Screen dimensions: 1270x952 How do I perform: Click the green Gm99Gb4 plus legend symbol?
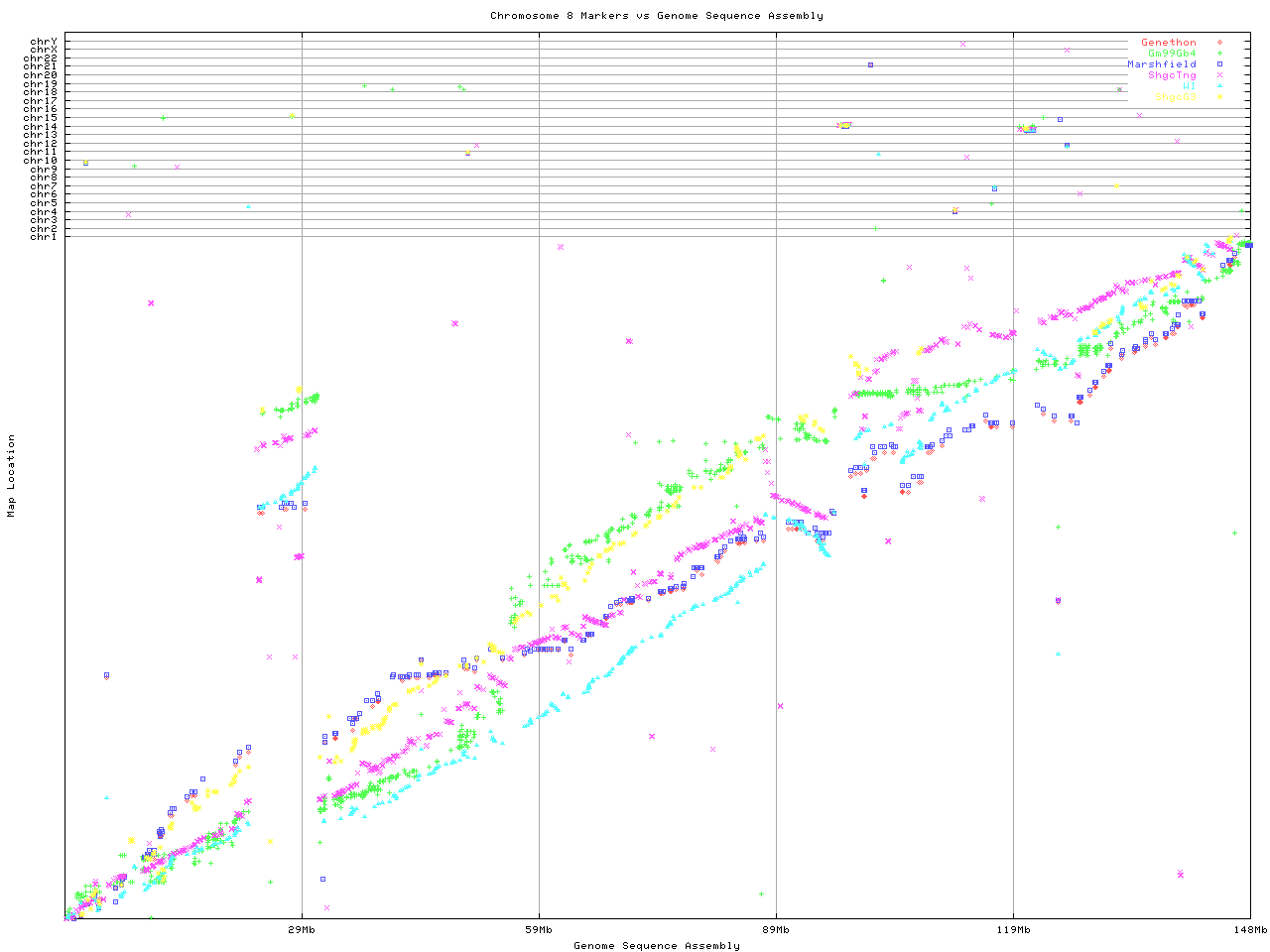click(1219, 54)
